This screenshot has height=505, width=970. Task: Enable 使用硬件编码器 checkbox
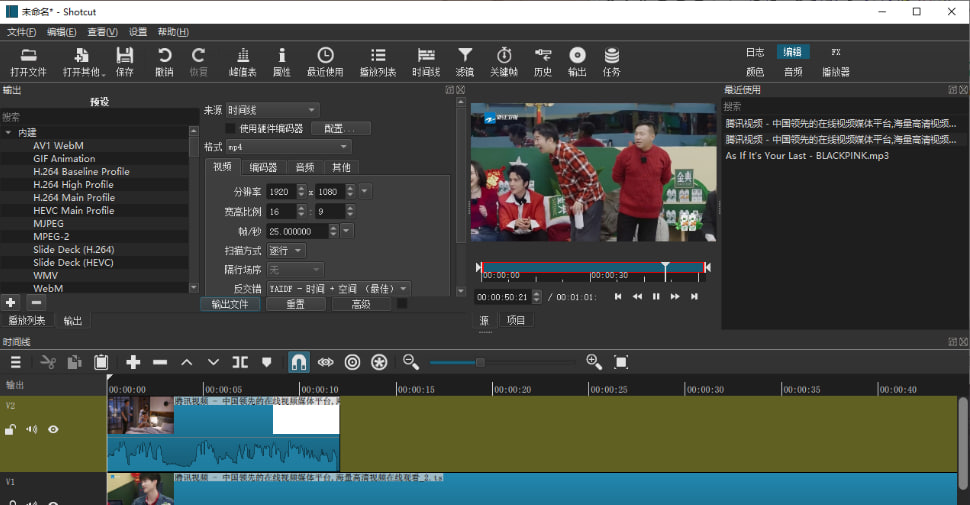pyautogui.click(x=231, y=128)
